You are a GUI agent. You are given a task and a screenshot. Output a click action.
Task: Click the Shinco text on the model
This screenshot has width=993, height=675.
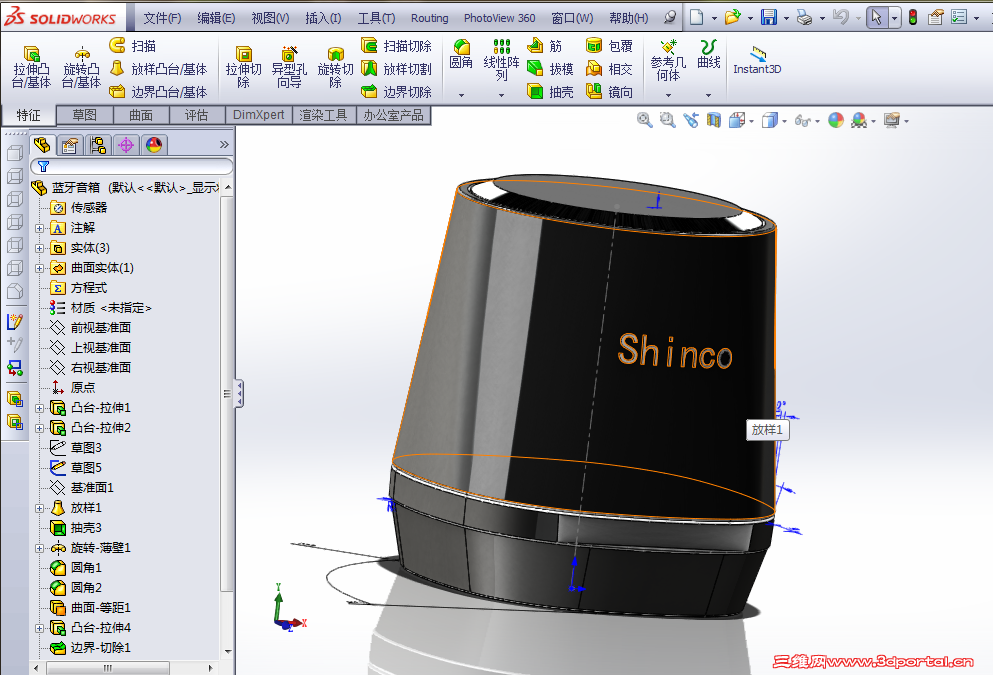(675, 351)
